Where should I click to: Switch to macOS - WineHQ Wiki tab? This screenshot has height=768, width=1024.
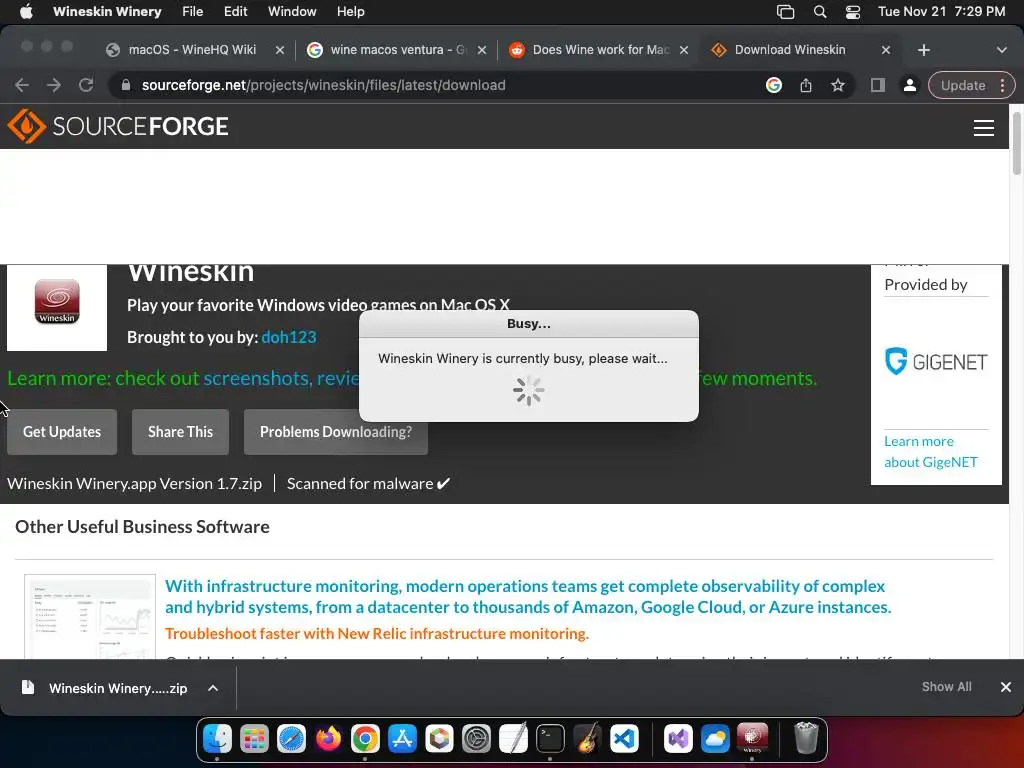[192, 50]
